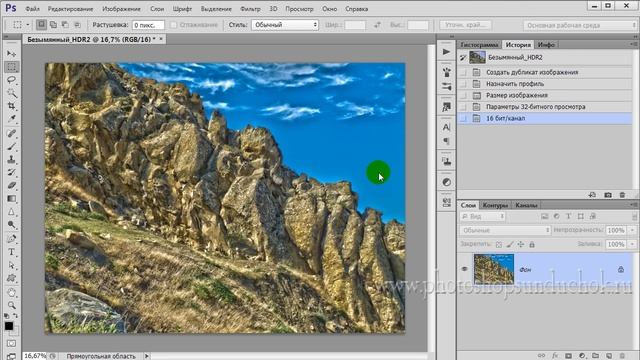The width and height of the screenshot is (640, 360).
Task: Click the add to selection mode icon
Action: pos(53,25)
